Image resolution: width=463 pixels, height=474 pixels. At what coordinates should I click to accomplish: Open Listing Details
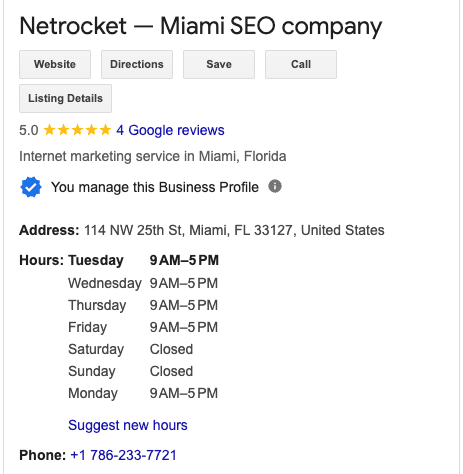(65, 98)
